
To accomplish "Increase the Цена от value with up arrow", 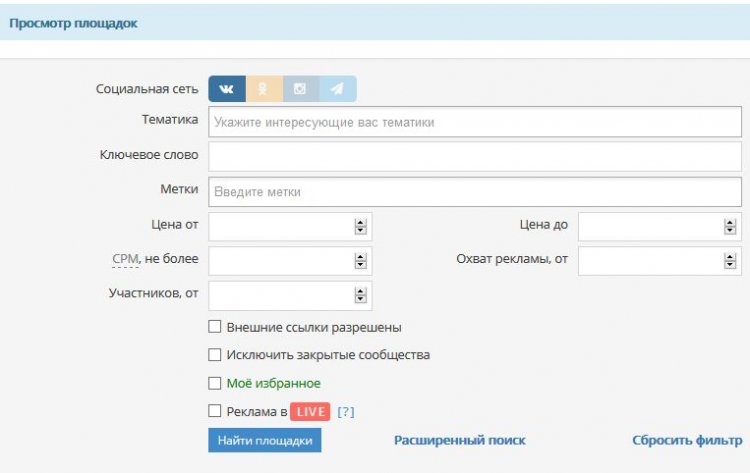I will tap(361, 223).
